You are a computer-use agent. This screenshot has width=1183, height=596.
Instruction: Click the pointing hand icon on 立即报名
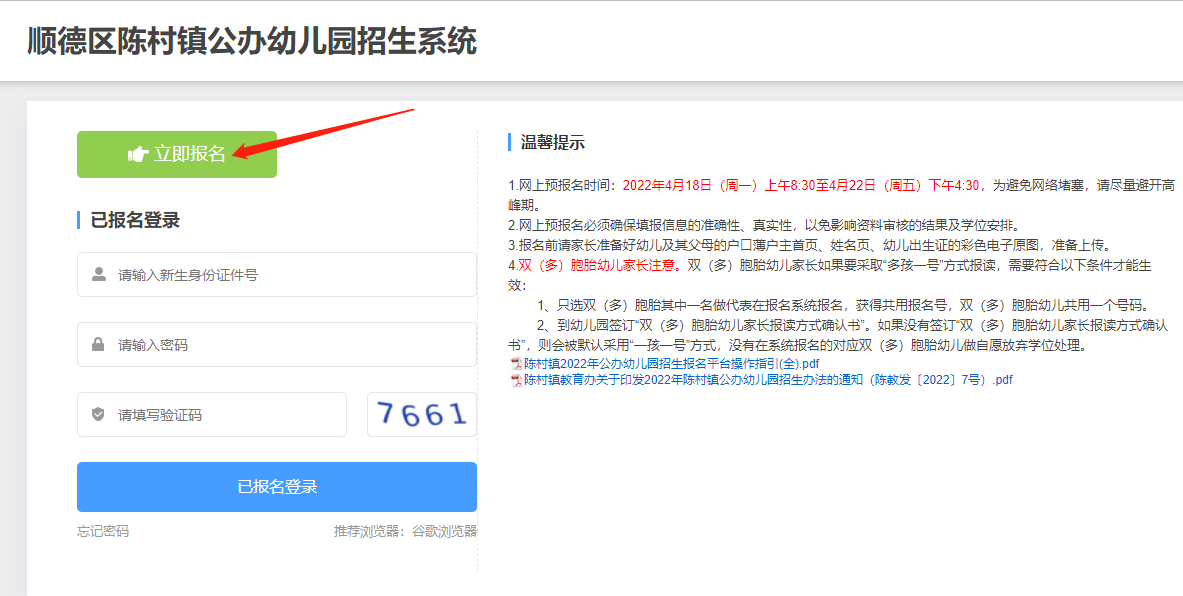tap(138, 154)
